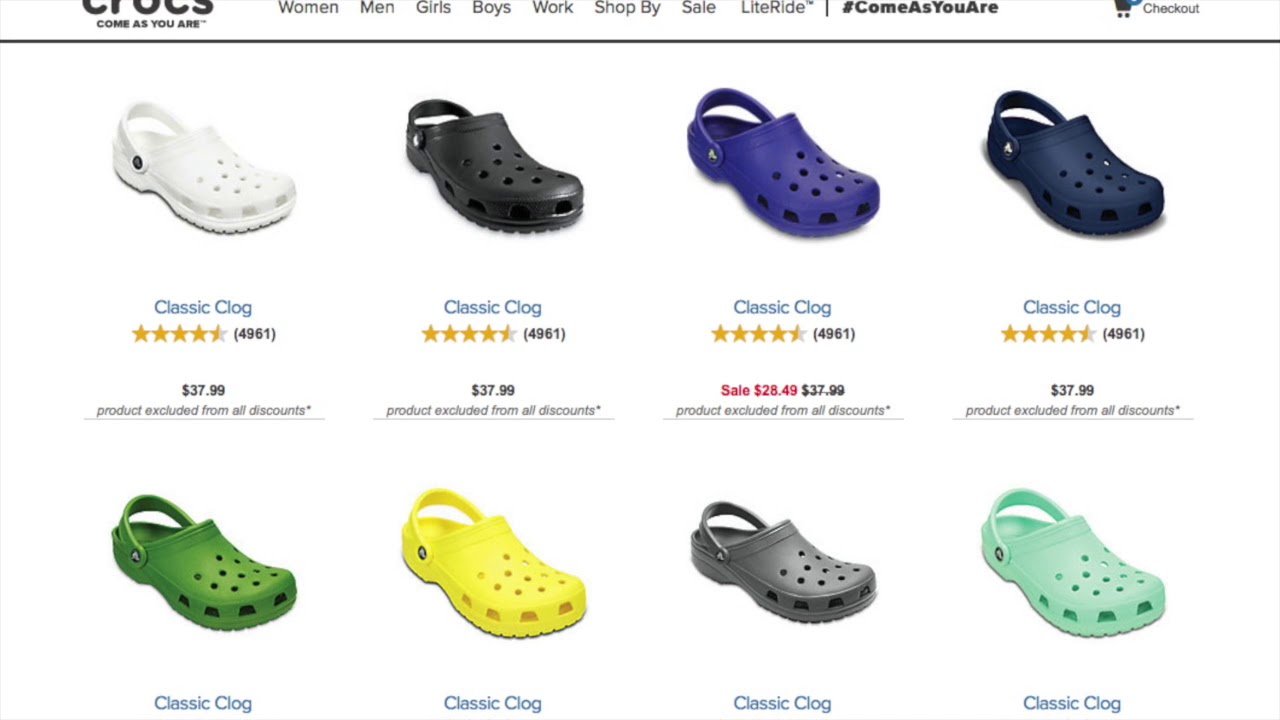Select the purple Classic Clog image
The height and width of the screenshot is (720, 1280).
[x=782, y=162]
